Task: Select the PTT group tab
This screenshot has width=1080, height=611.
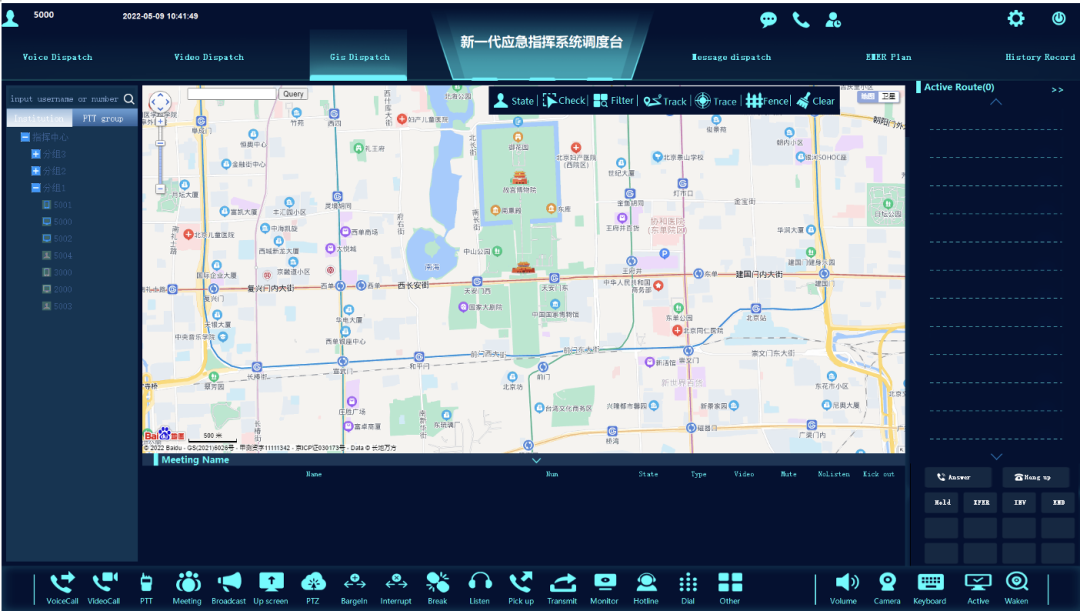Action: click(103, 118)
